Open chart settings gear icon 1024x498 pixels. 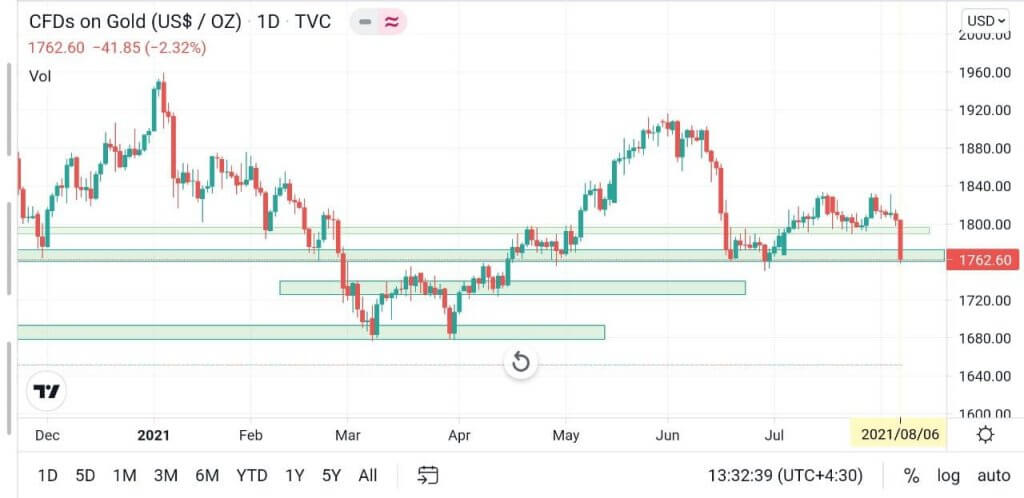(985, 434)
